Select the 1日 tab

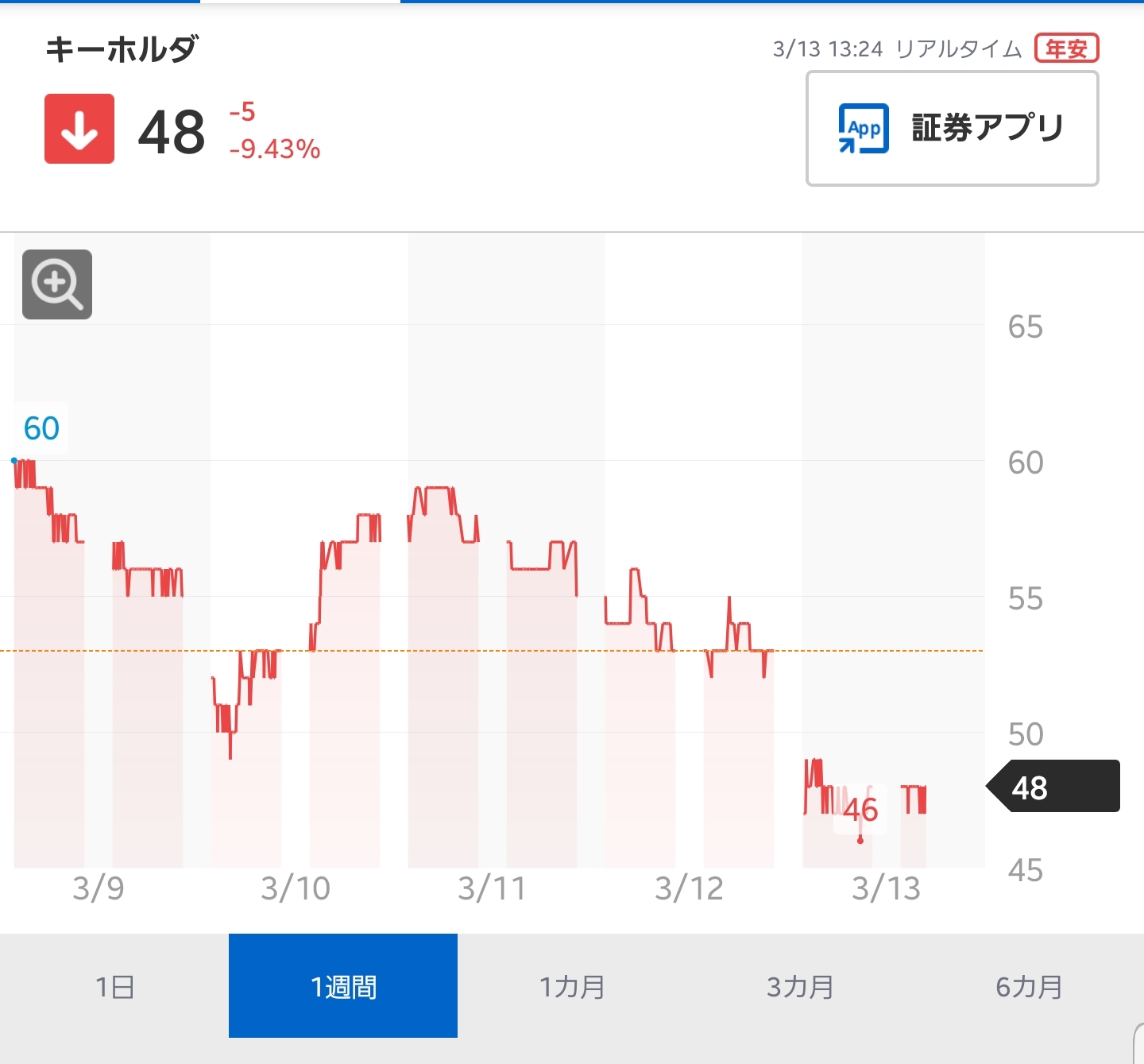point(114,986)
